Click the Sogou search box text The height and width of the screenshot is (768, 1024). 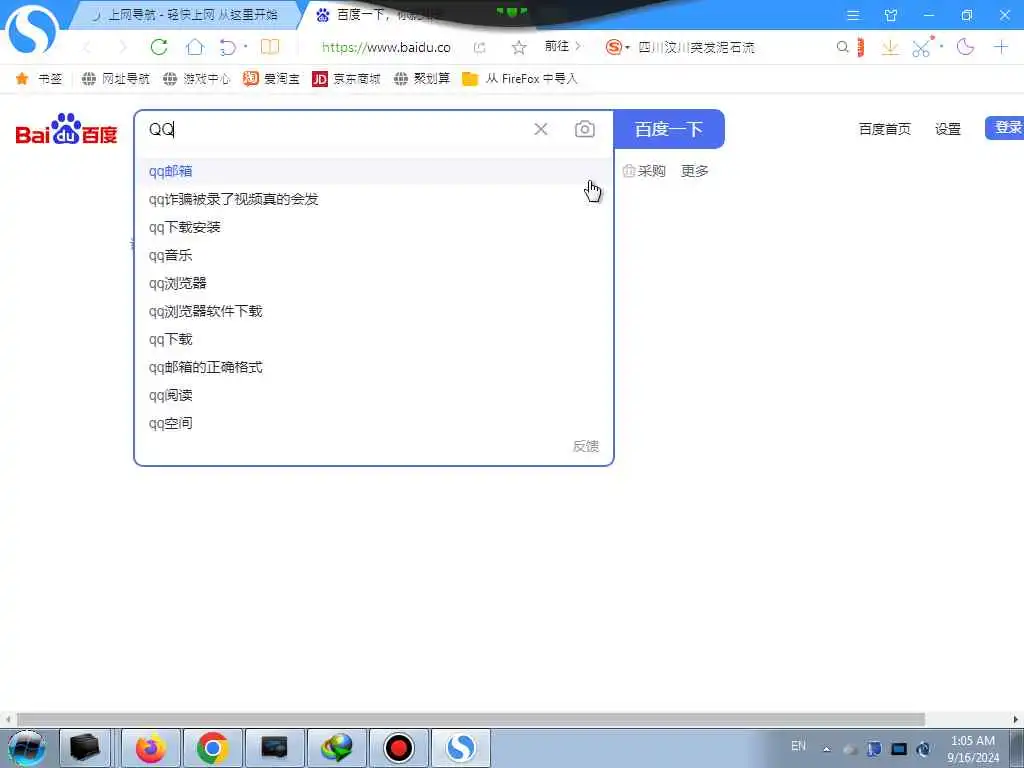click(696, 47)
